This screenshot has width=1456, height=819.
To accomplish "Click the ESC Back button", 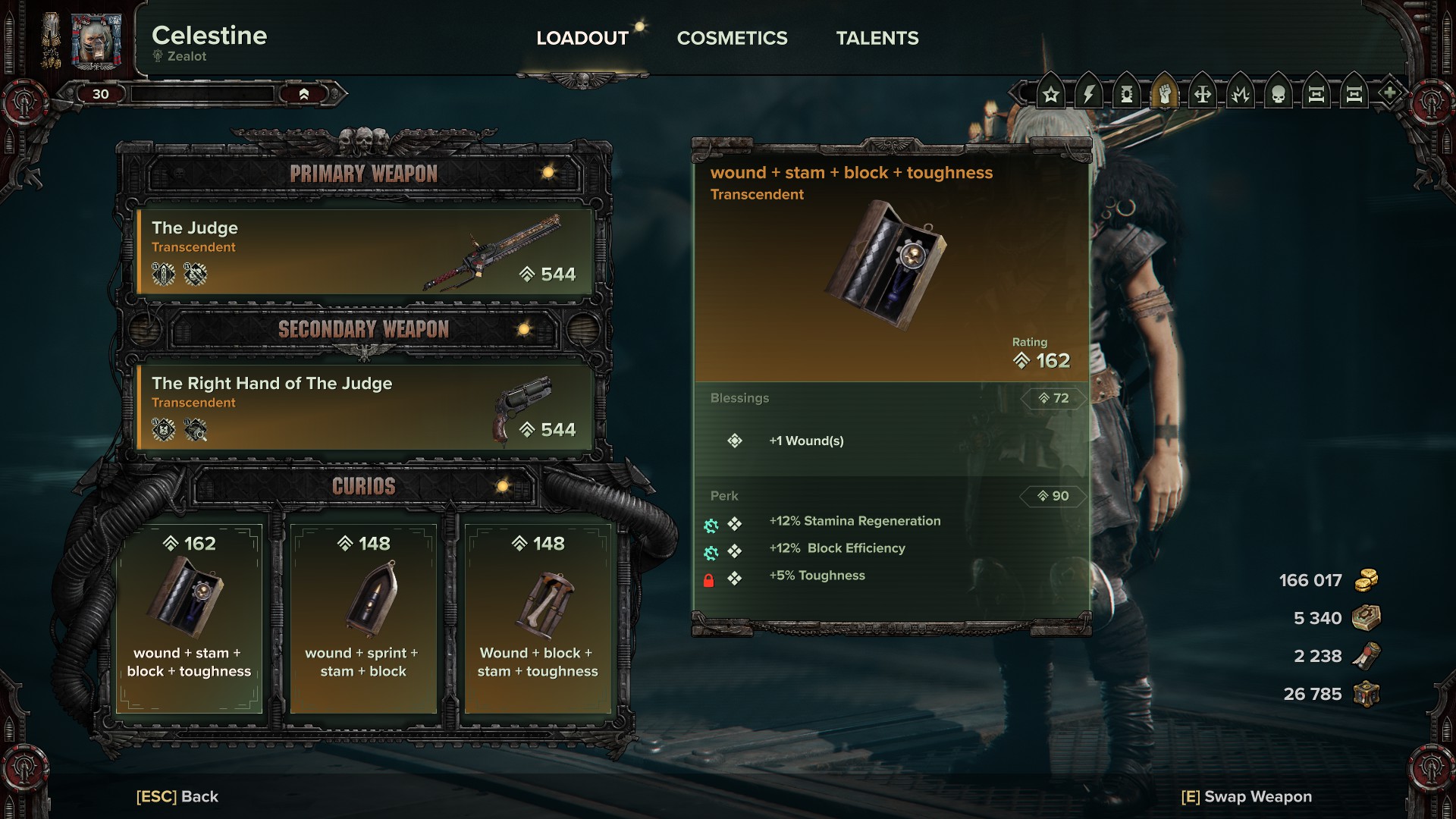I will (x=177, y=796).
